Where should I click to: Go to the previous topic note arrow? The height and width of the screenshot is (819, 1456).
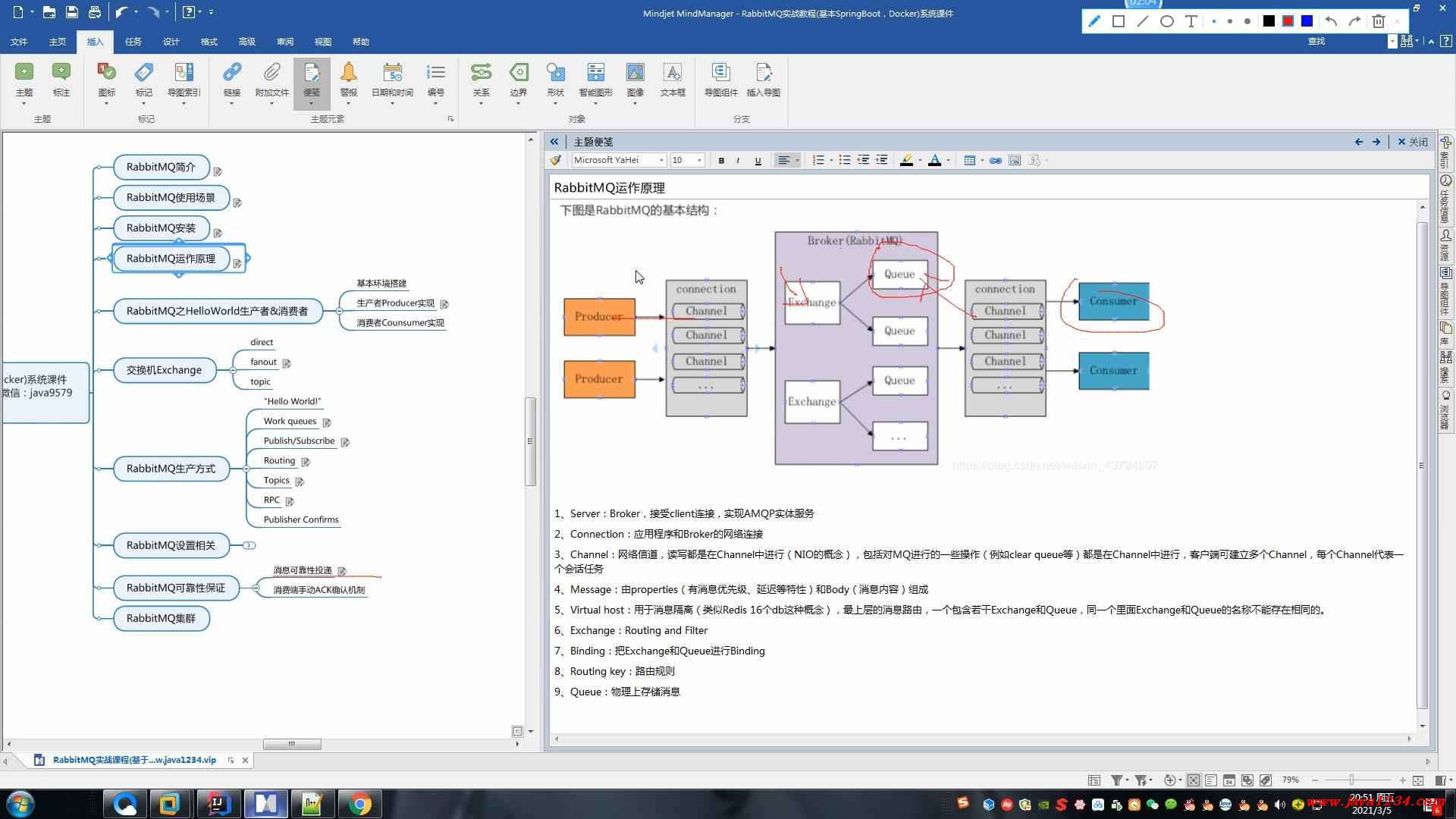(x=1358, y=142)
